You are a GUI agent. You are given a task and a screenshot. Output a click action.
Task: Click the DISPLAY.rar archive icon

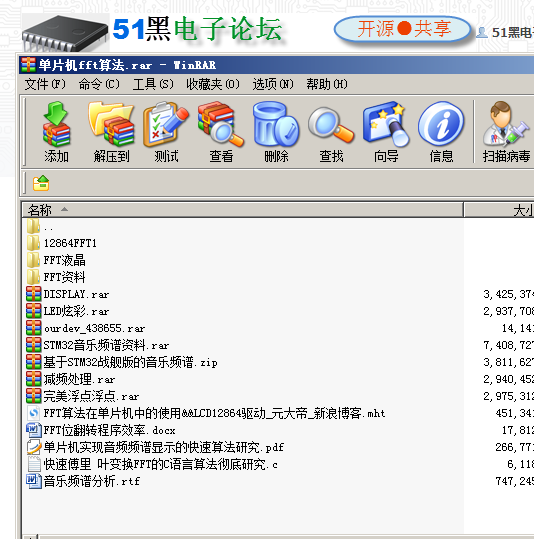tap(34, 294)
